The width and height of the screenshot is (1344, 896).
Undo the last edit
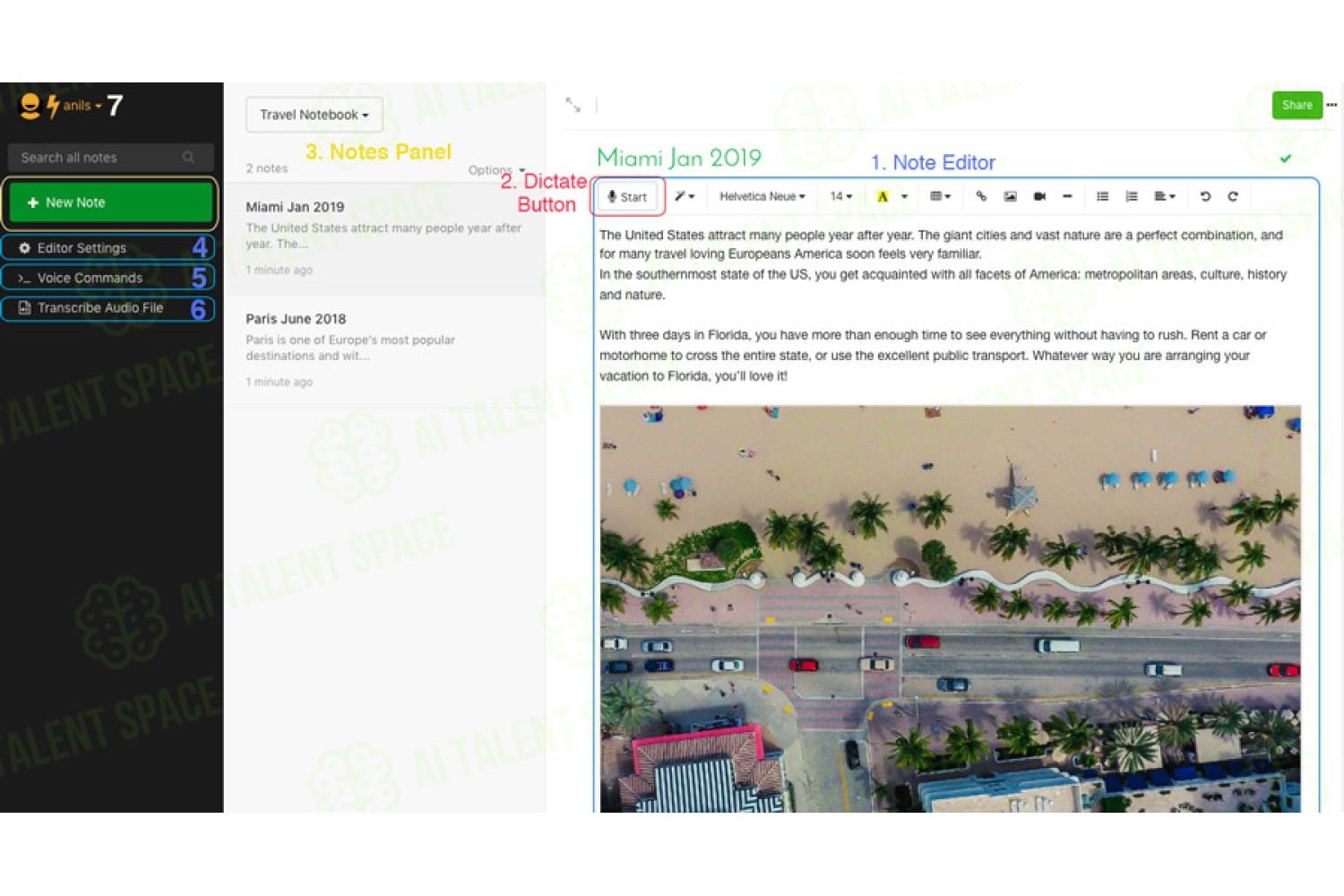(x=1205, y=196)
